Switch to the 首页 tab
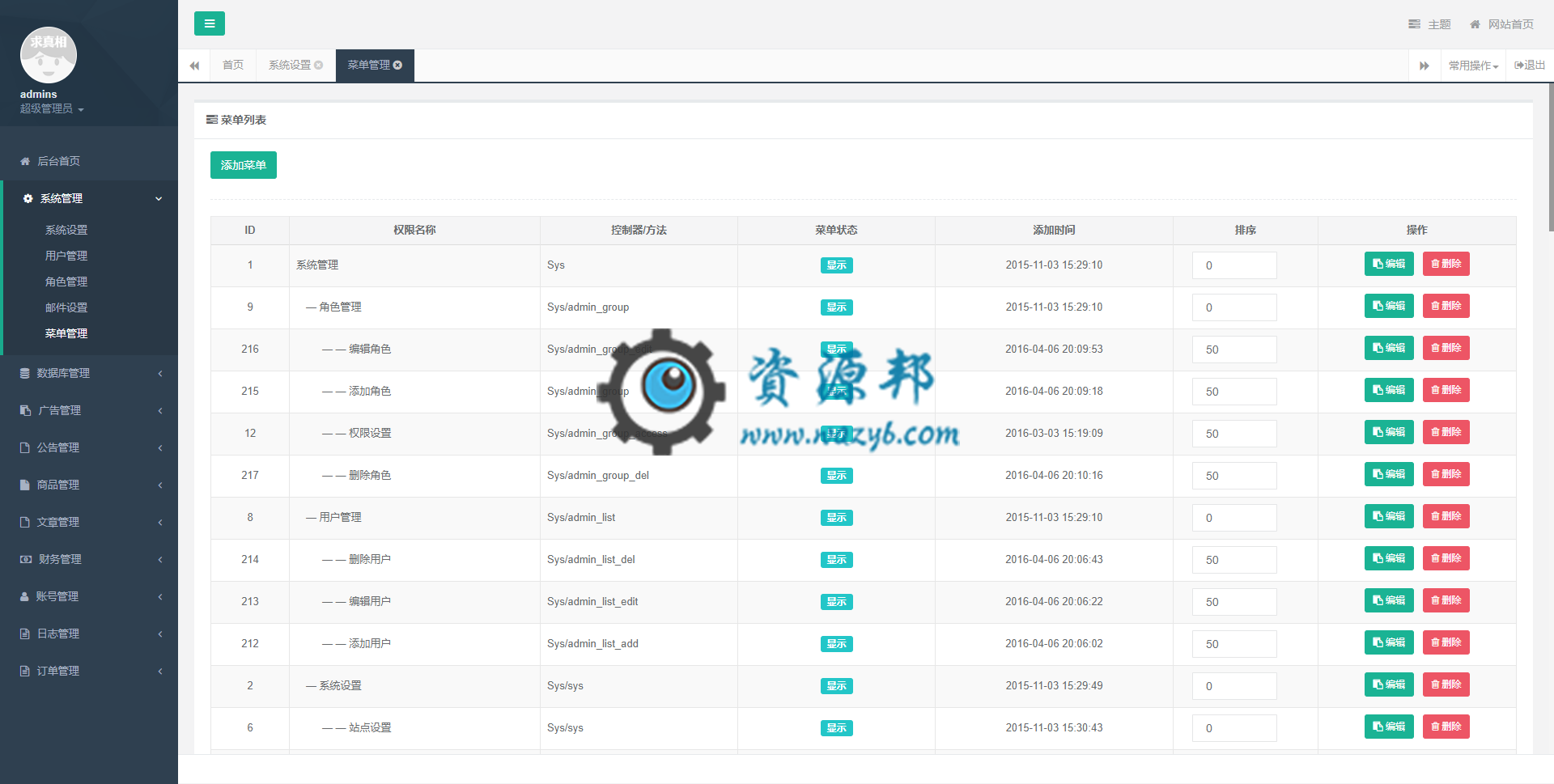Image resolution: width=1554 pixels, height=784 pixels. [x=233, y=65]
